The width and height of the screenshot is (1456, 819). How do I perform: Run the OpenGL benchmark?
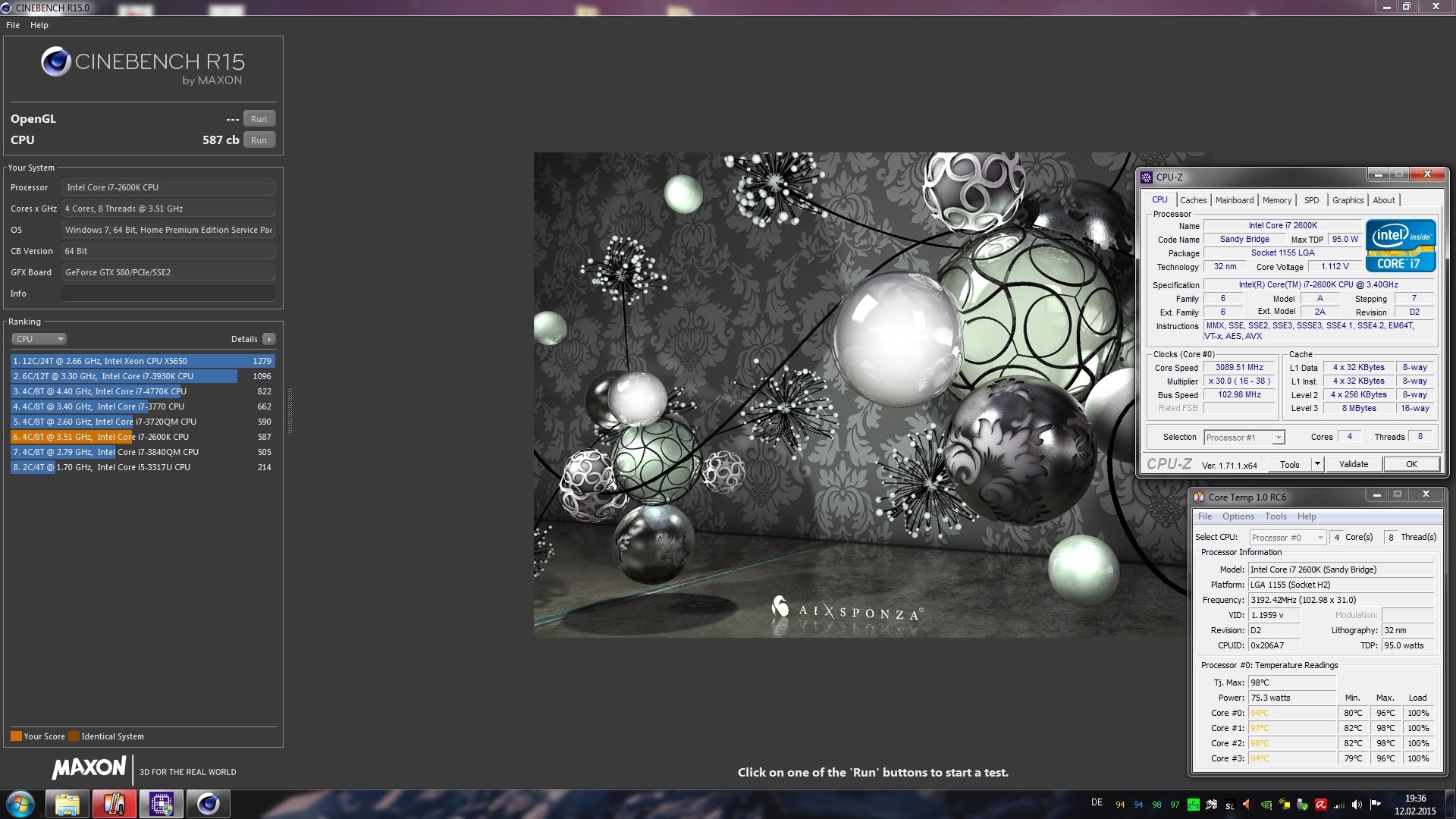coord(259,119)
